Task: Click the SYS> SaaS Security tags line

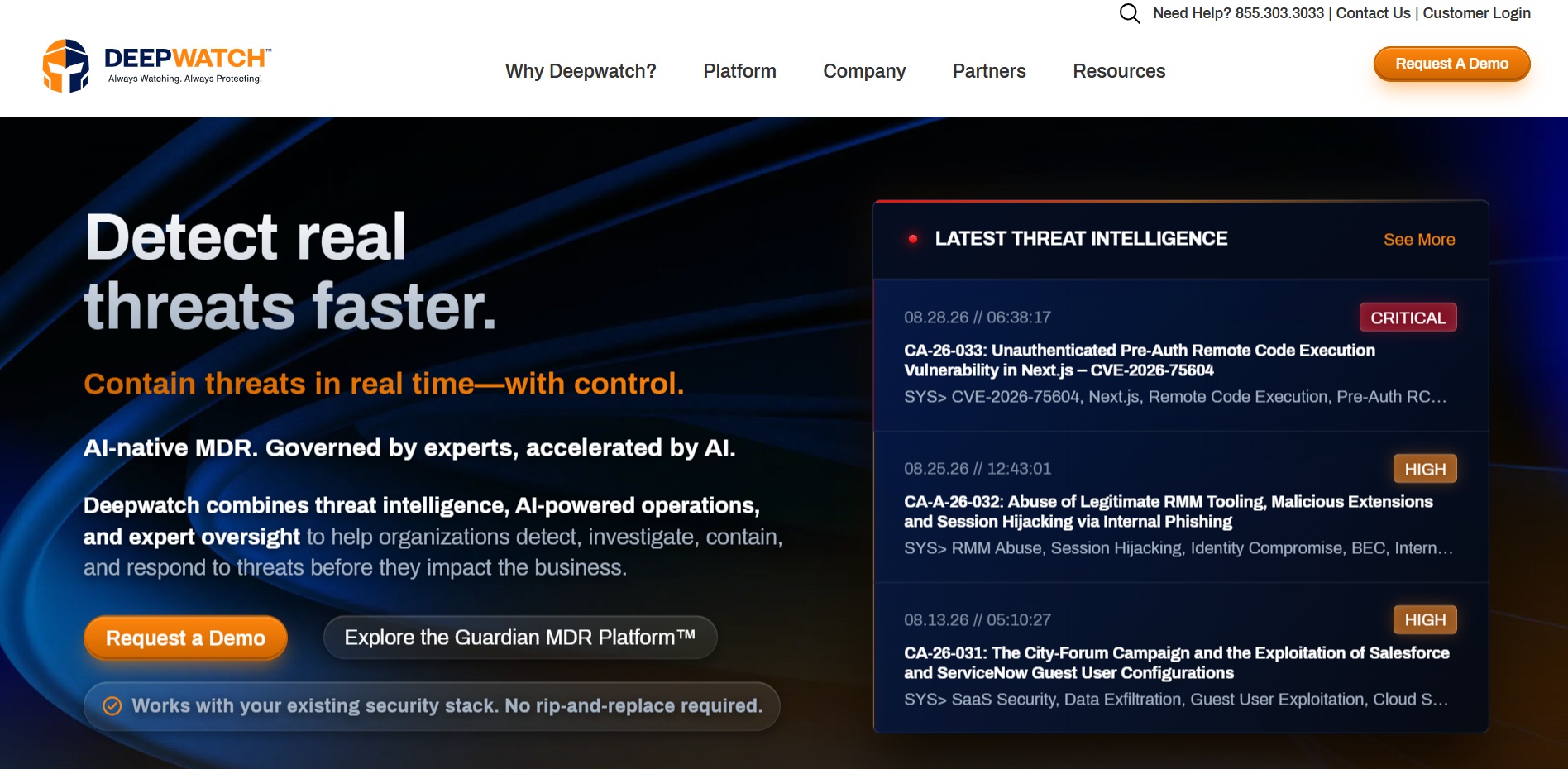Action: pos(1176,700)
